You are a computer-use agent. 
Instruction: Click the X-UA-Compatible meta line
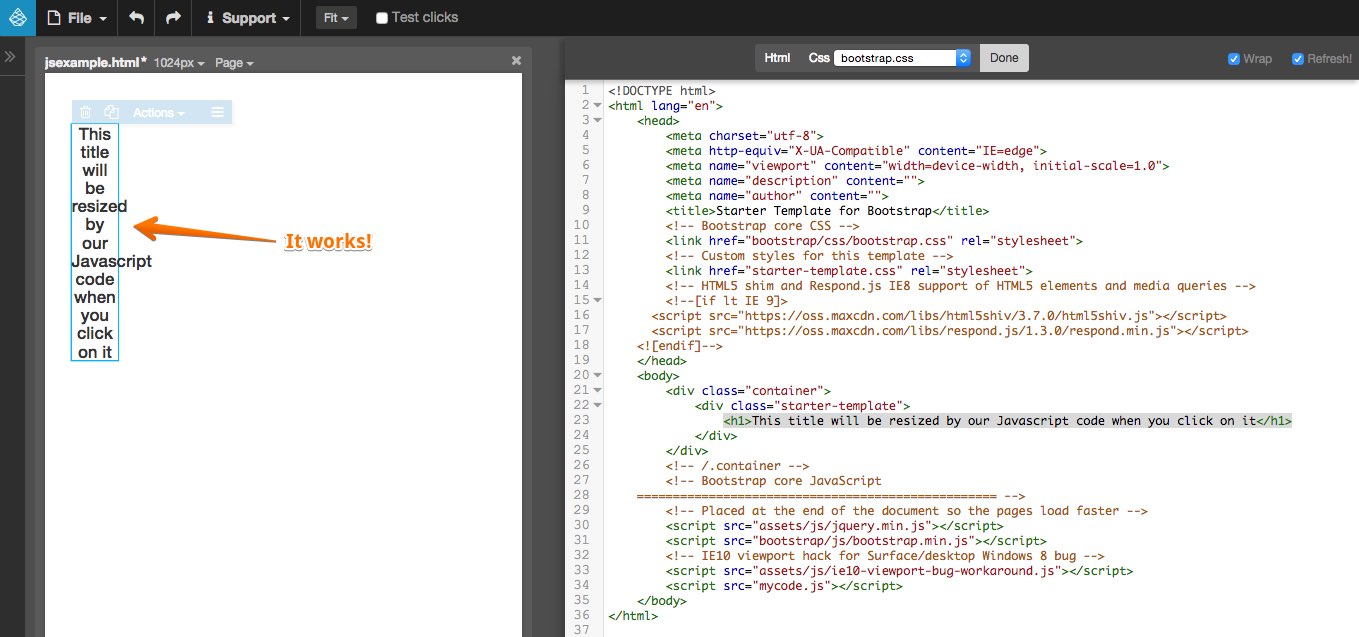point(856,150)
